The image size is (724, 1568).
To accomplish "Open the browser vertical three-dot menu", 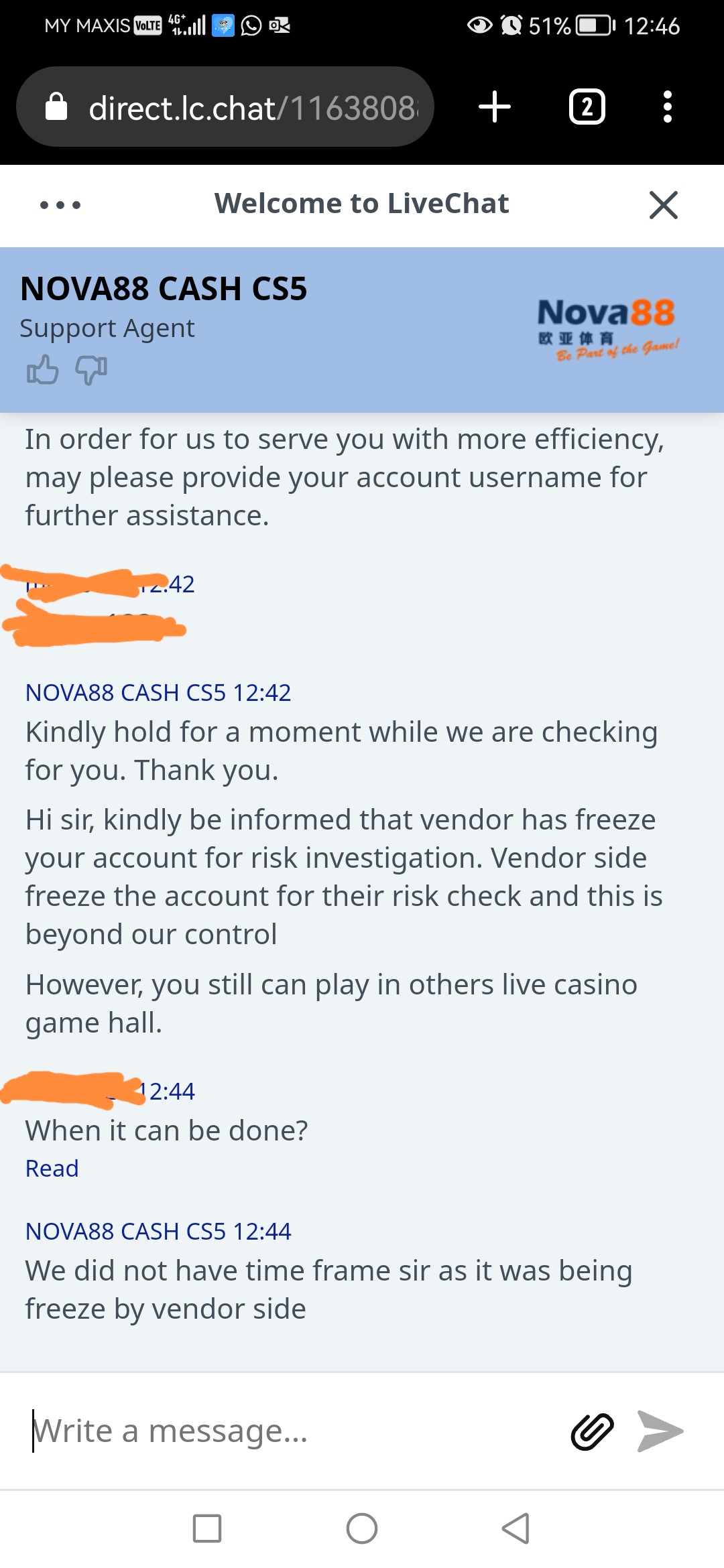I will [x=667, y=107].
